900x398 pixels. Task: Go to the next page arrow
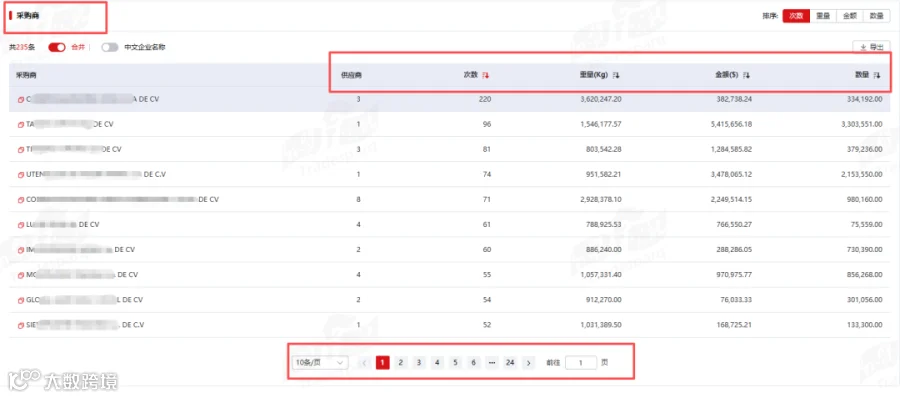[x=529, y=362]
